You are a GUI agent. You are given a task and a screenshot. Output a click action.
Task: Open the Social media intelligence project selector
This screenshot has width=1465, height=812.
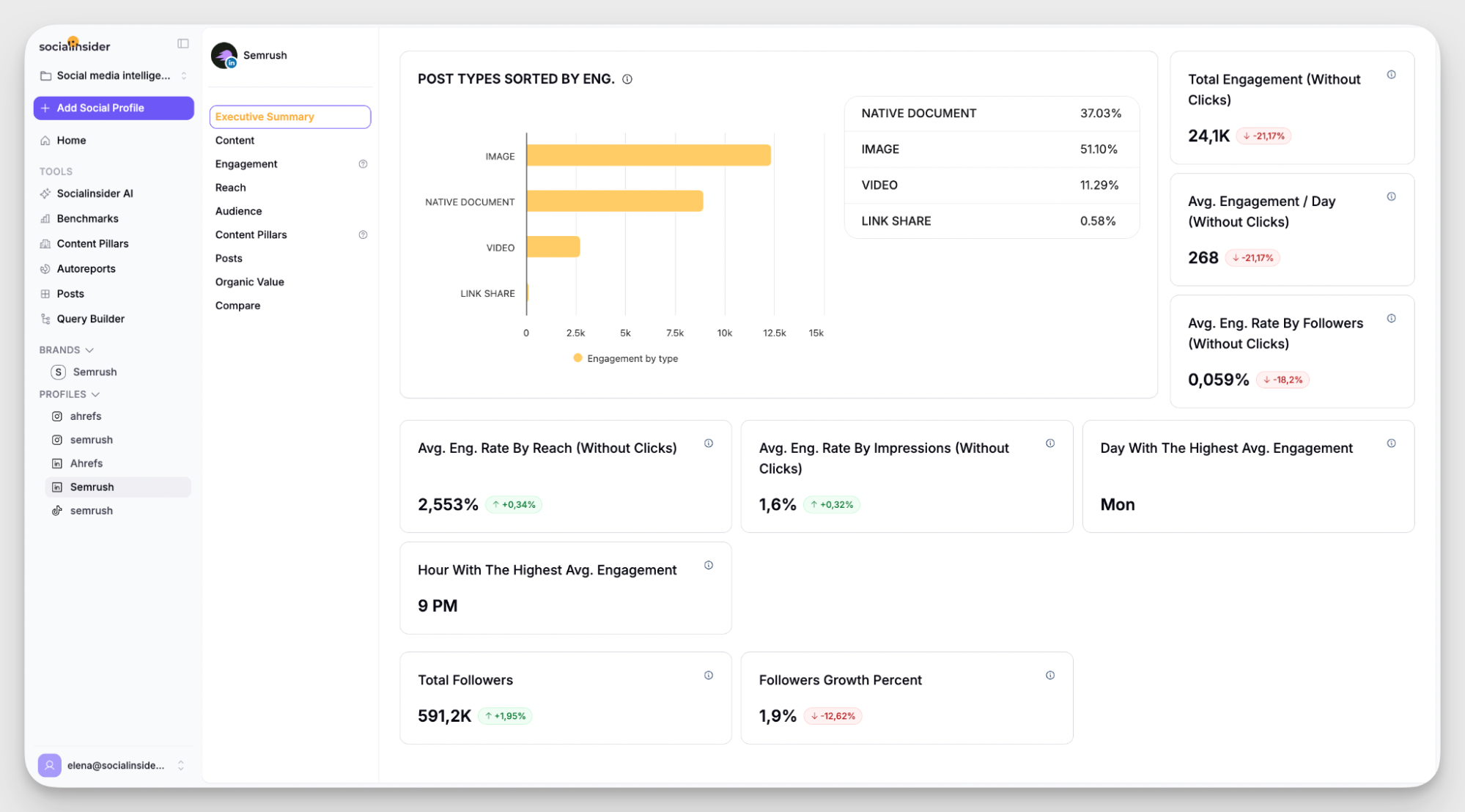[114, 75]
